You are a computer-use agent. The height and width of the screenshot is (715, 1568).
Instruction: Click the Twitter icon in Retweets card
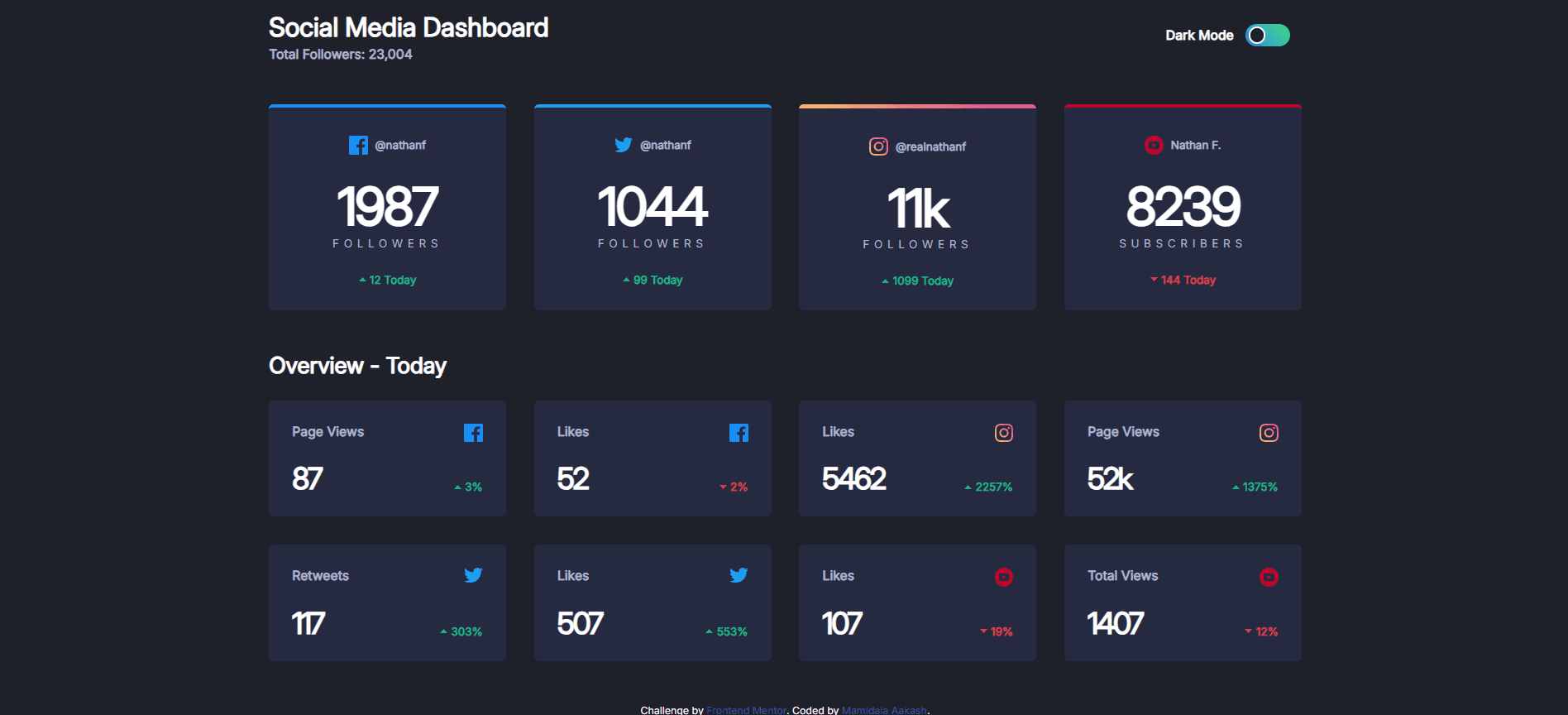(473, 575)
